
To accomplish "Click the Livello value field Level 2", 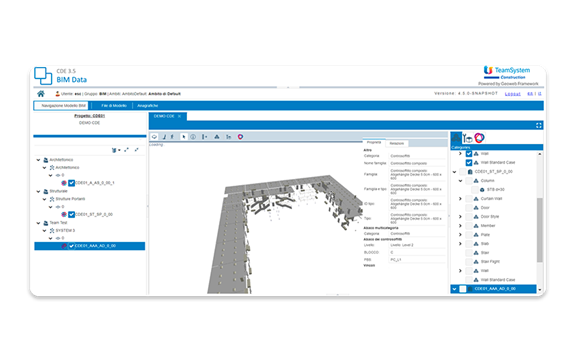I will pyautogui.click(x=417, y=245).
